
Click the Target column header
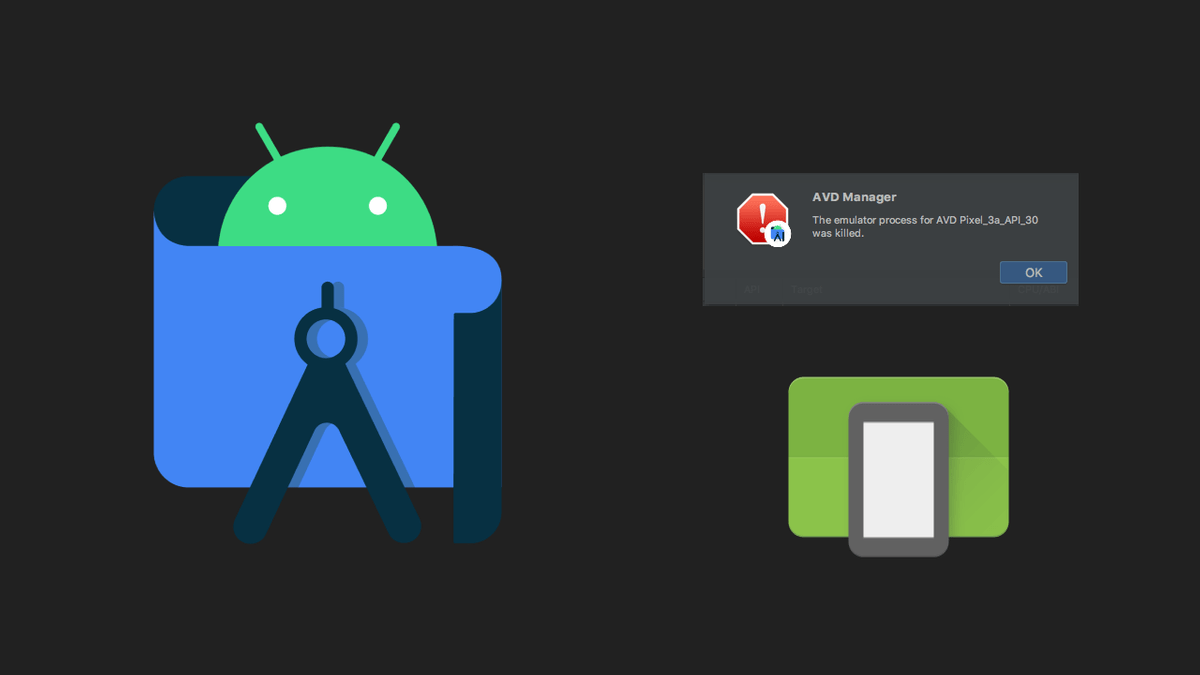point(806,290)
